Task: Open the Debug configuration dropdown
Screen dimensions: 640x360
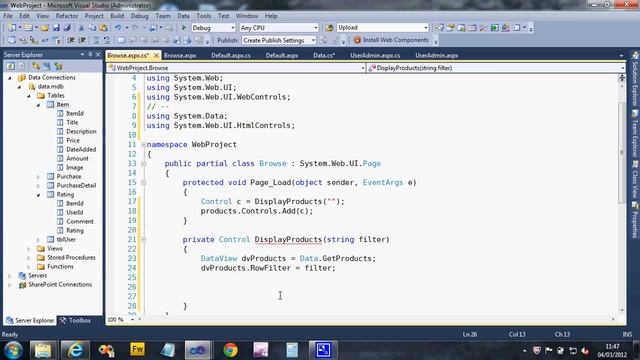Action: tap(233, 28)
